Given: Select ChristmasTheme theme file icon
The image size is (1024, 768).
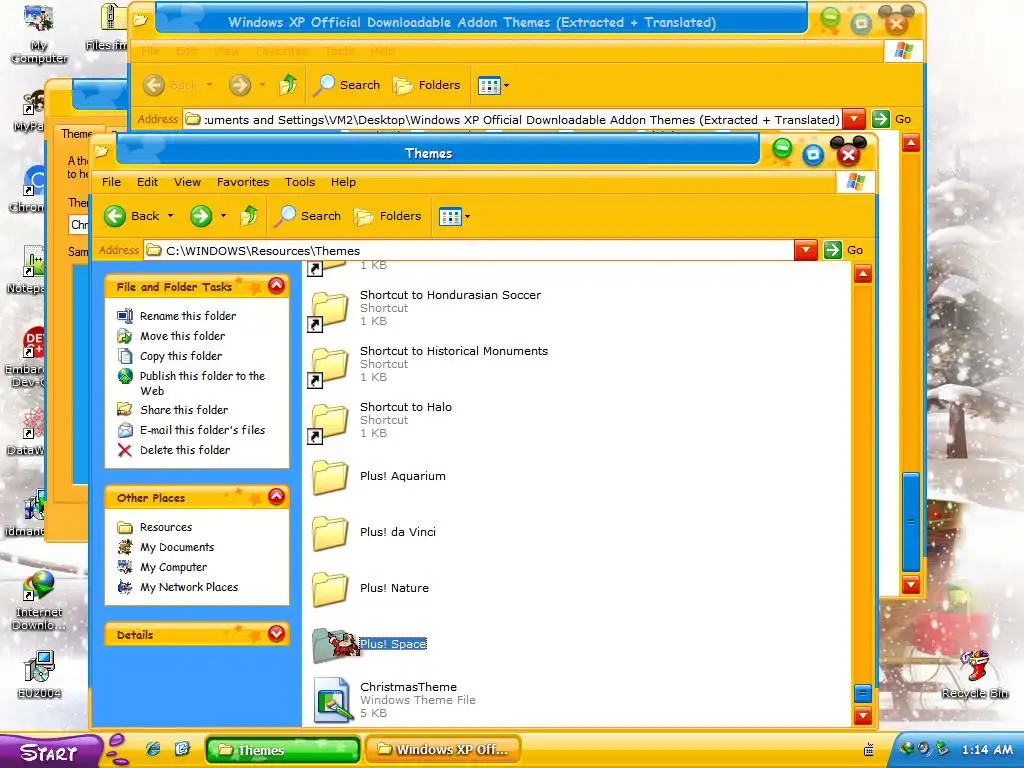Looking at the screenshot, I should tap(333, 700).
